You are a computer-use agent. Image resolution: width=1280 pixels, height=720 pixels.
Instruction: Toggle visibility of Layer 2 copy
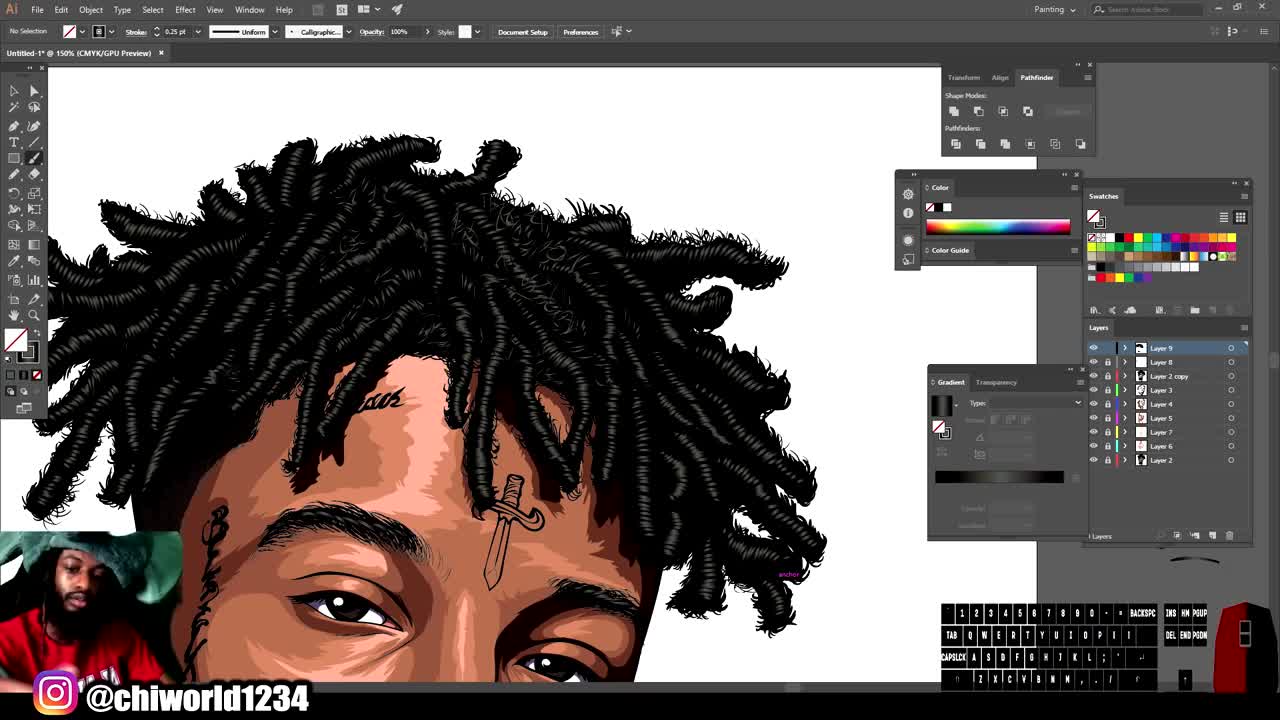pos(1093,376)
